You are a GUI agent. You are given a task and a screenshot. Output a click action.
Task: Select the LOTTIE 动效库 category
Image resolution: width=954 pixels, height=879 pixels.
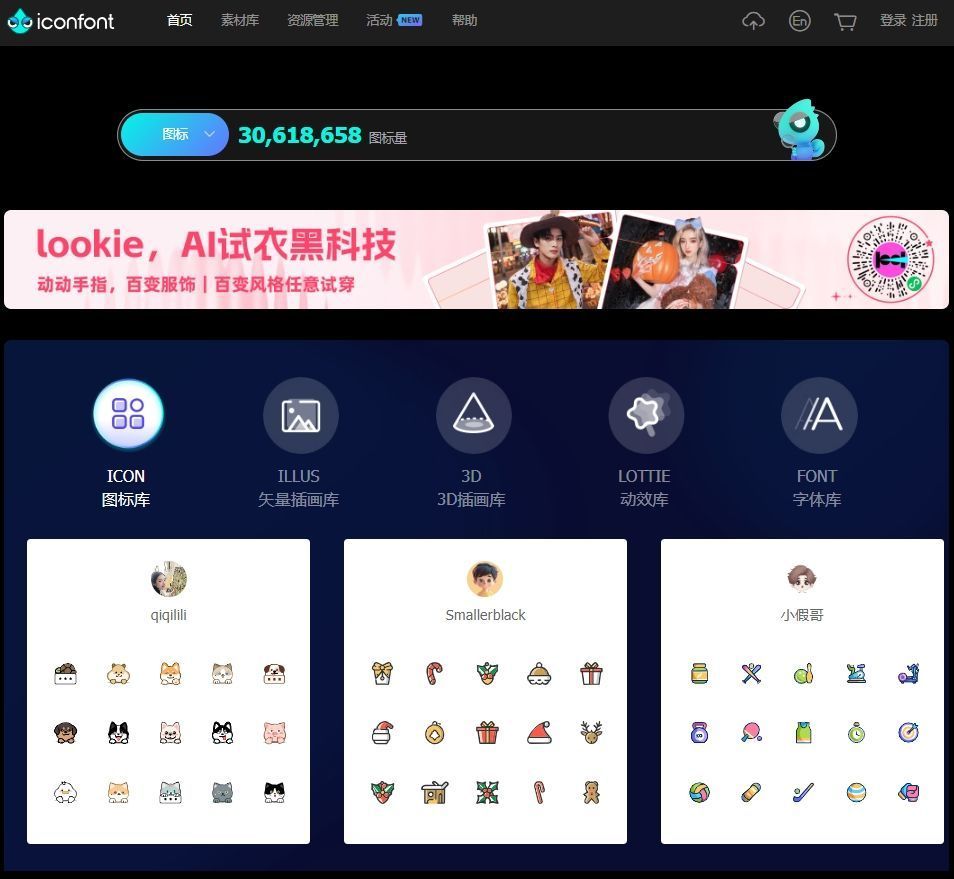click(645, 443)
